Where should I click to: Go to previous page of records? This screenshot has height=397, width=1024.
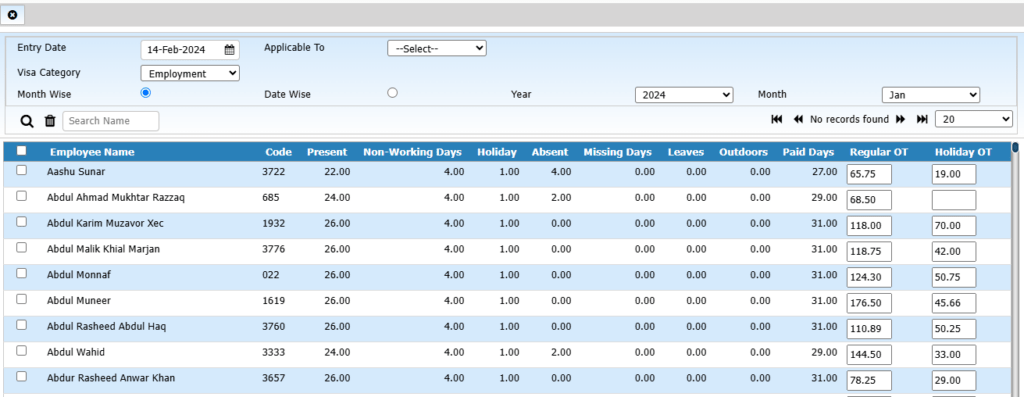coord(798,119)
